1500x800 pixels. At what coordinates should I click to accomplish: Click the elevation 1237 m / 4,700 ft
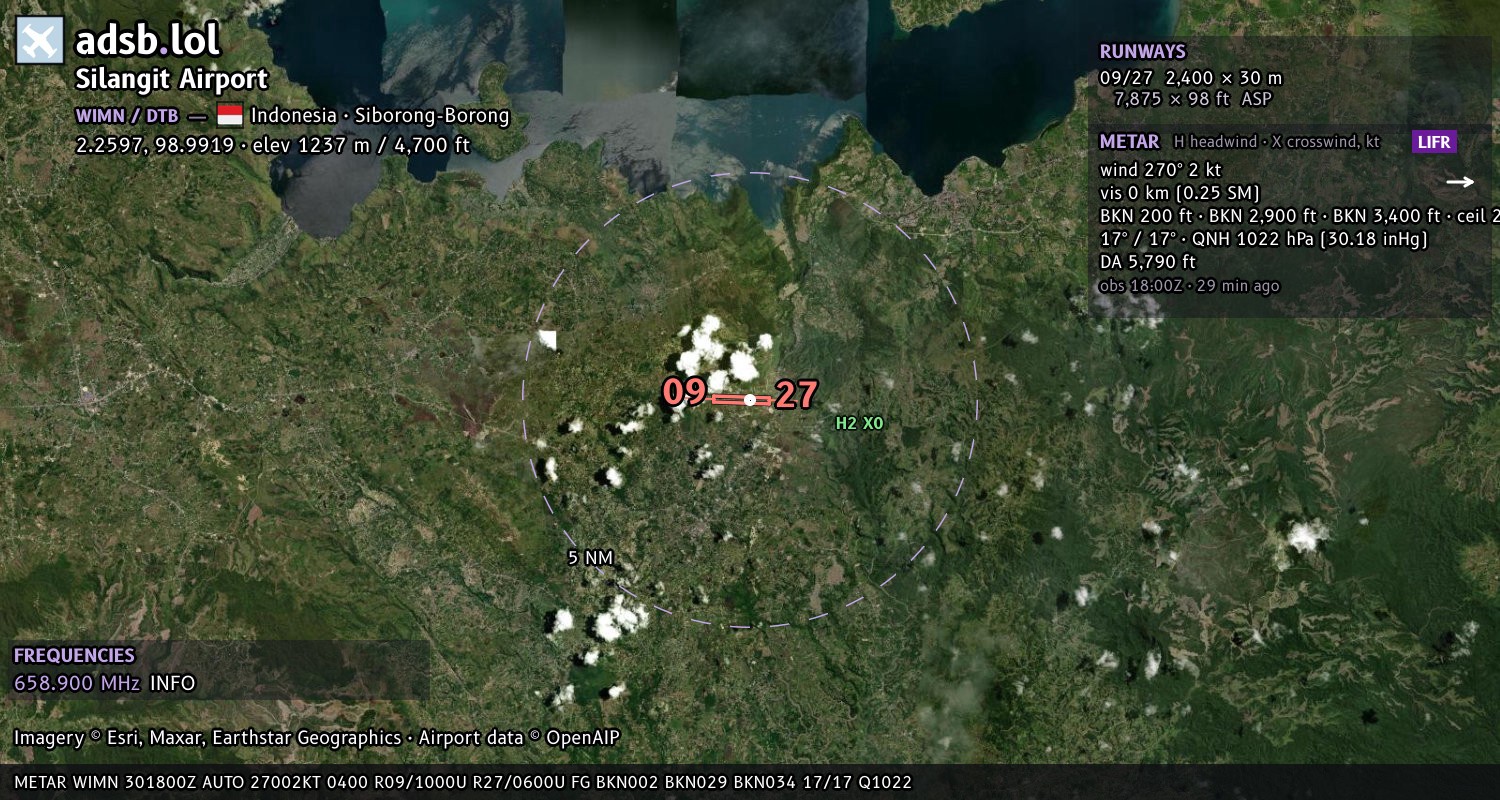(x=361, y=145)
